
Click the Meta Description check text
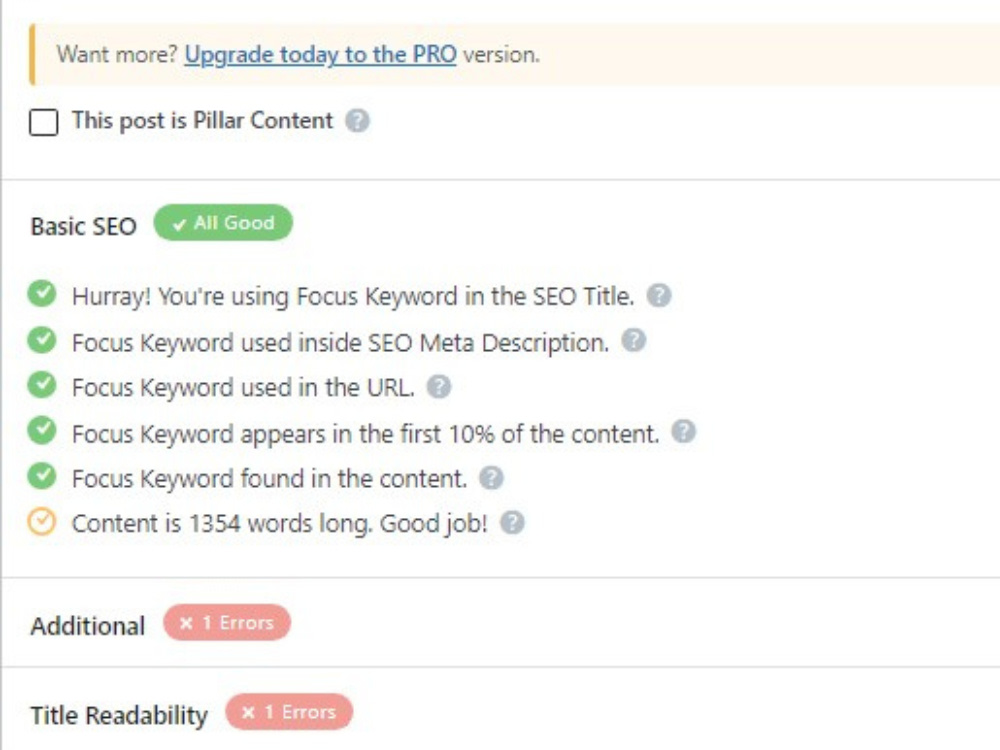click(341, 343)
